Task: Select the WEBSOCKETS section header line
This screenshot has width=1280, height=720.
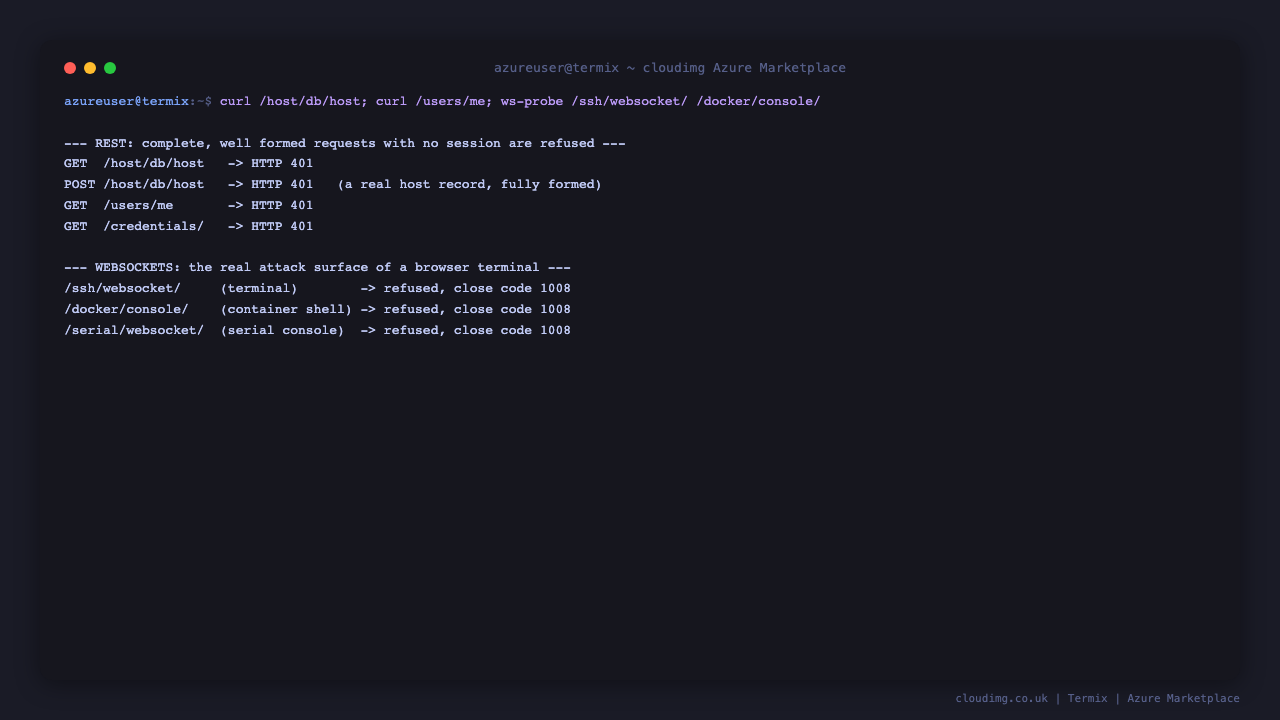Action: (x=318, y=268)
